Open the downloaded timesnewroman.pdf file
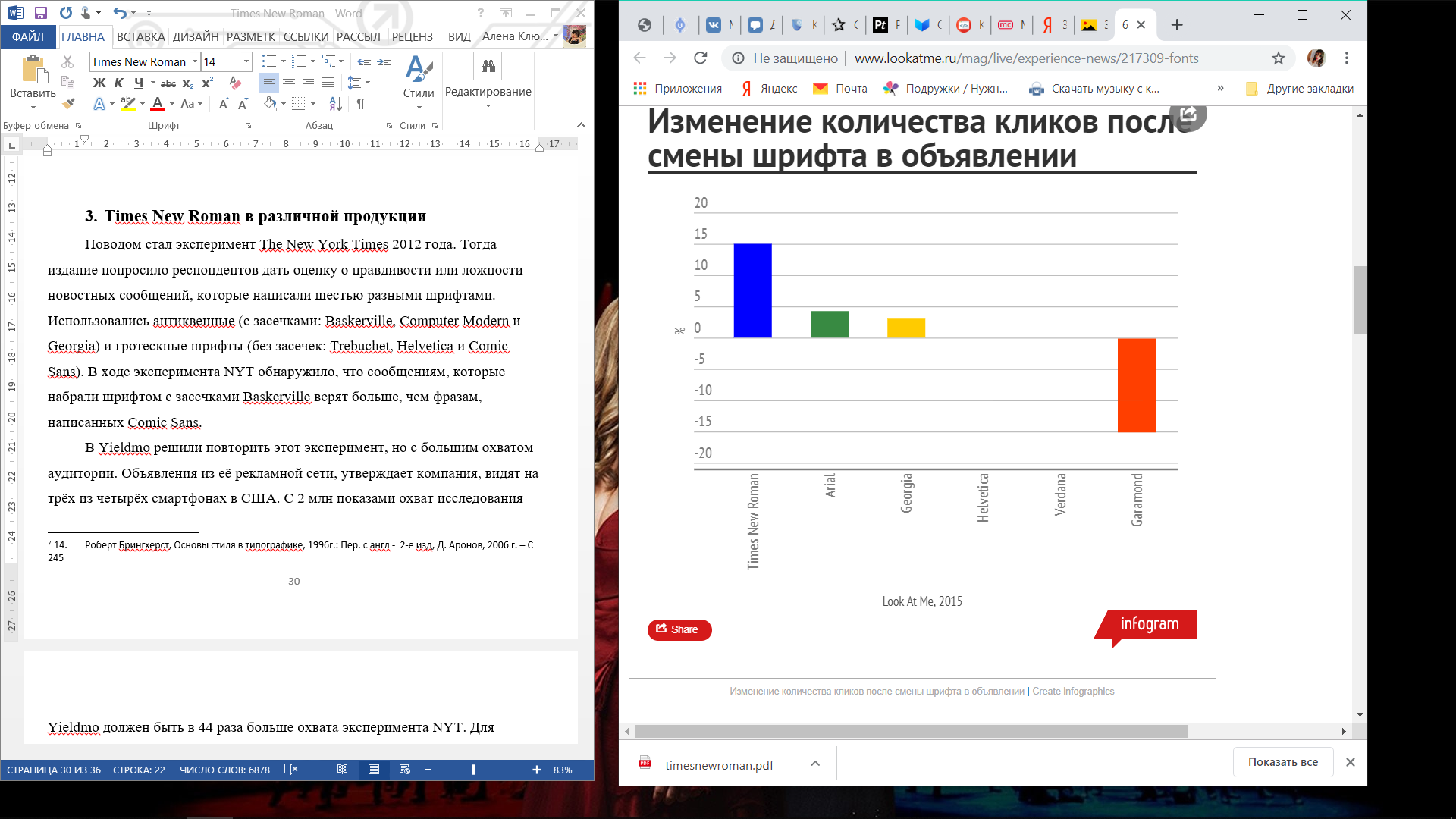 point(719,765)
